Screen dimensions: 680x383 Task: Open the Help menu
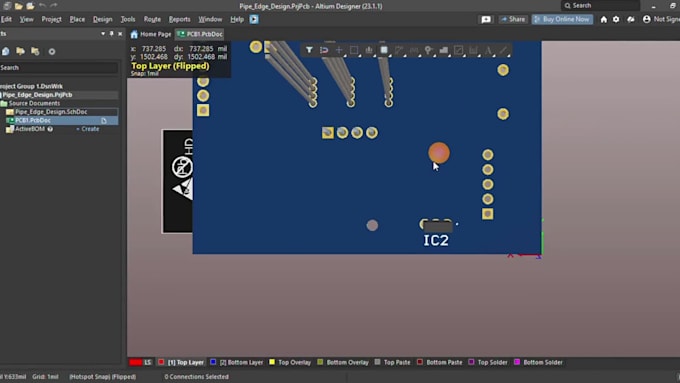click(x=237, y=19)
